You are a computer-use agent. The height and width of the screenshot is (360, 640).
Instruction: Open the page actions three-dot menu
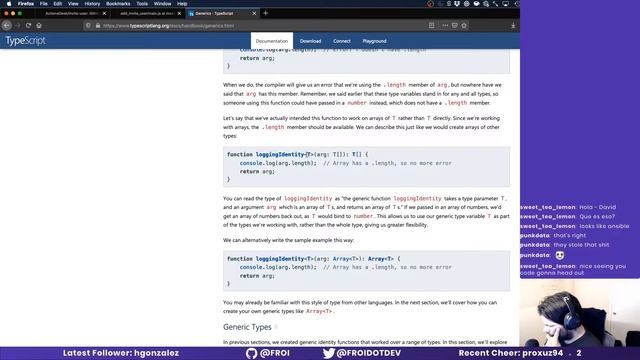point(445,25)
